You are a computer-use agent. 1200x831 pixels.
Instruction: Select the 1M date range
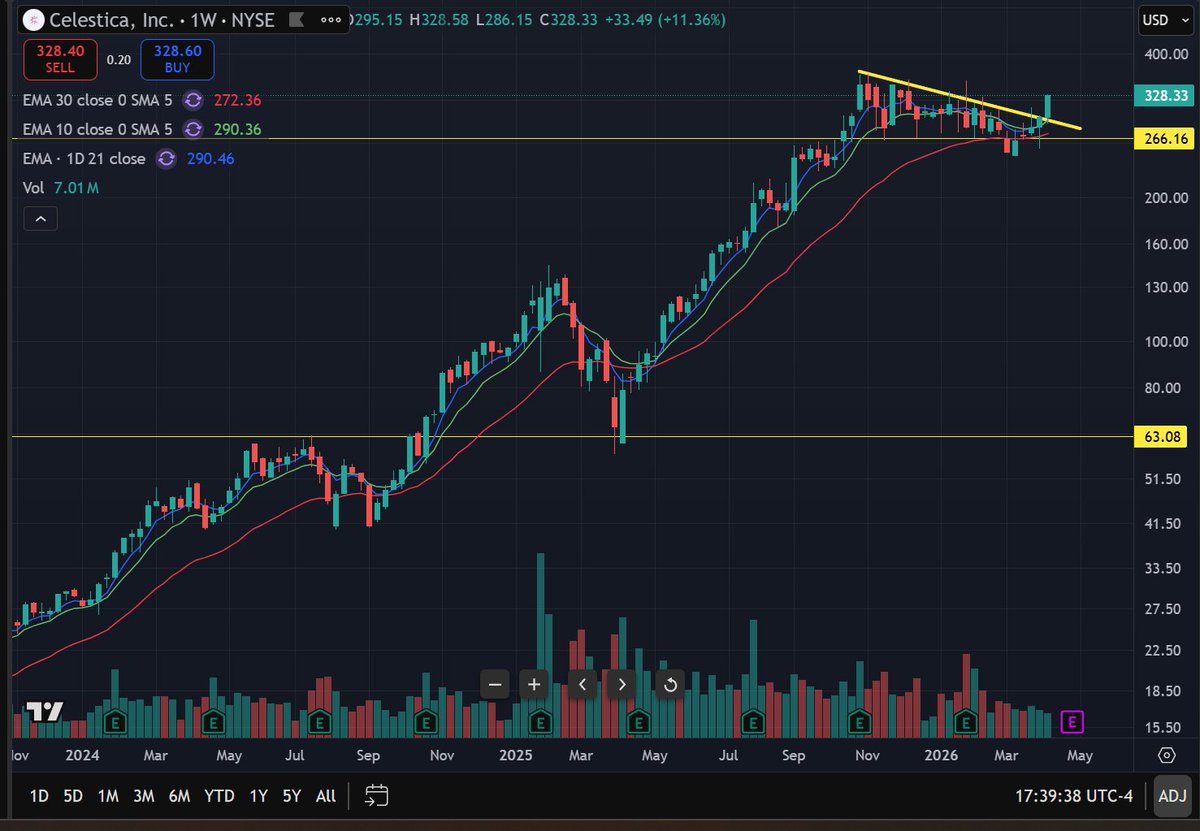coord(108,796)
